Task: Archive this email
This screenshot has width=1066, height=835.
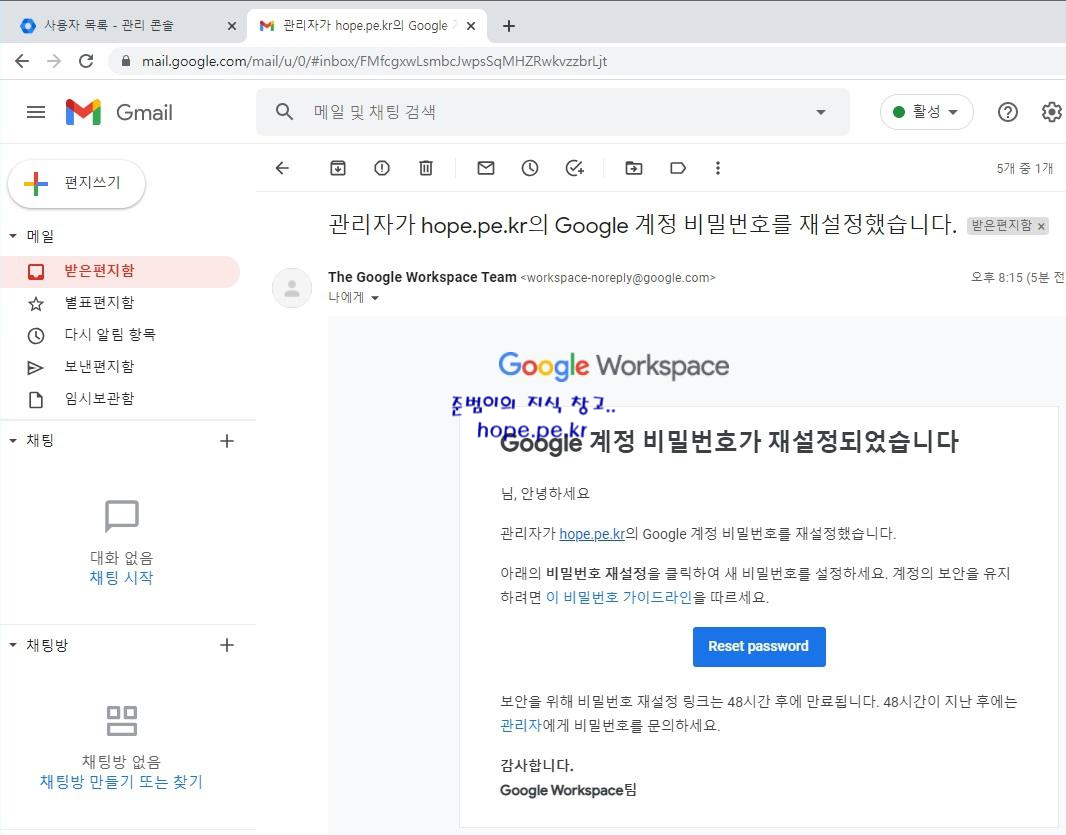Action: 338,168
